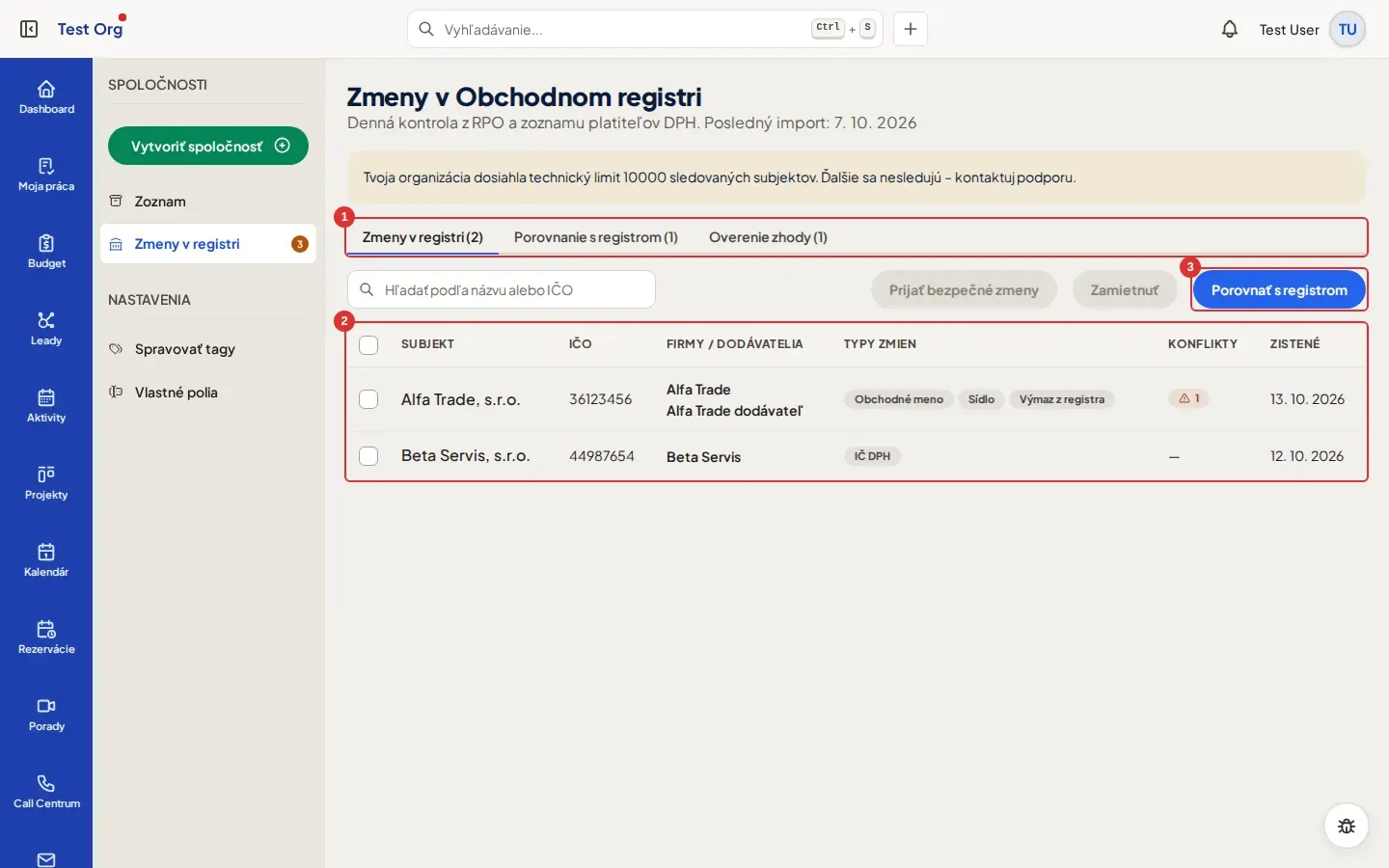This screenshot has height=868, width=1389.
Task: Open notifications bell
Action: tap(1229, 30)
